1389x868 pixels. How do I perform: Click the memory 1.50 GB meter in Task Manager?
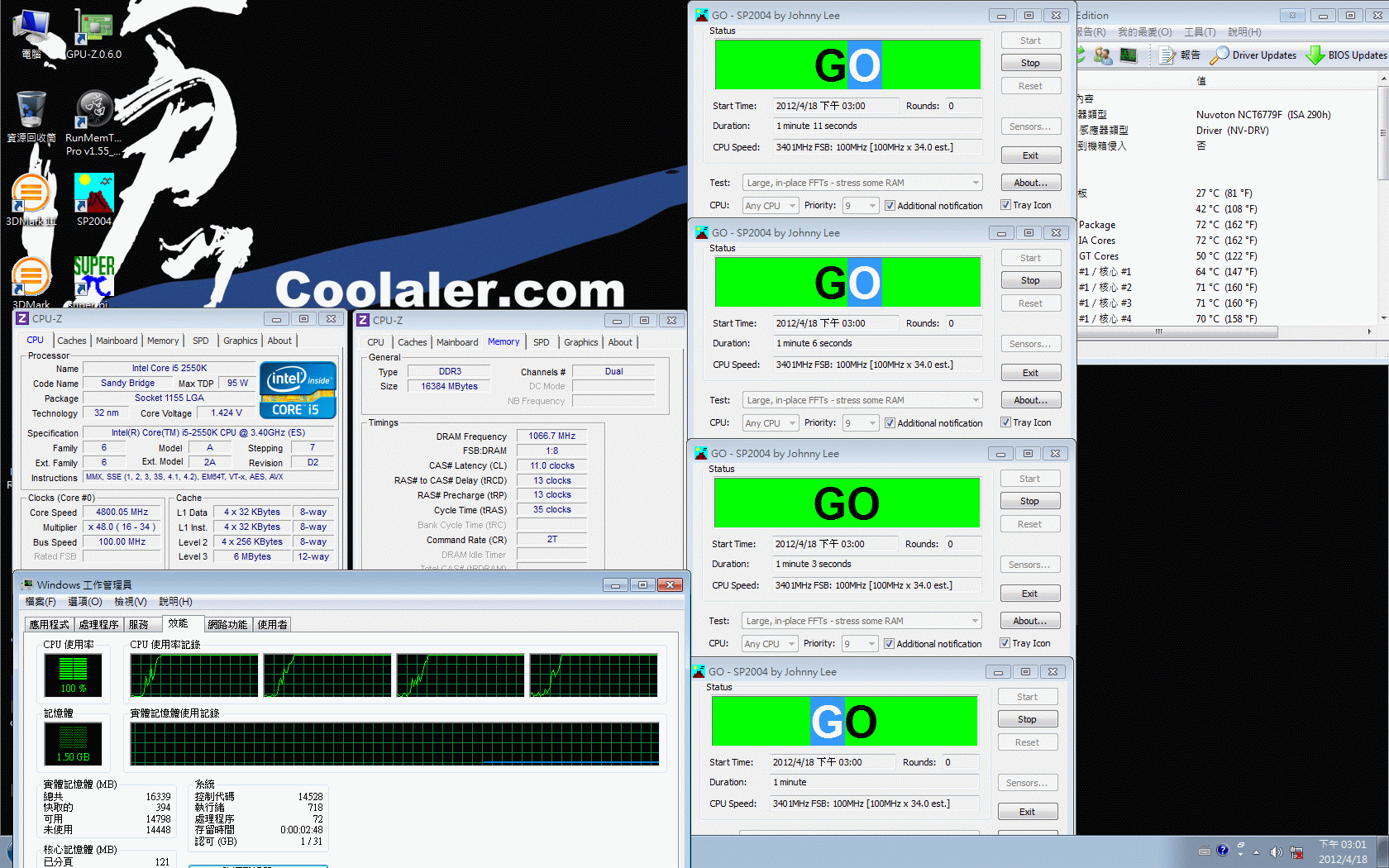73,743
